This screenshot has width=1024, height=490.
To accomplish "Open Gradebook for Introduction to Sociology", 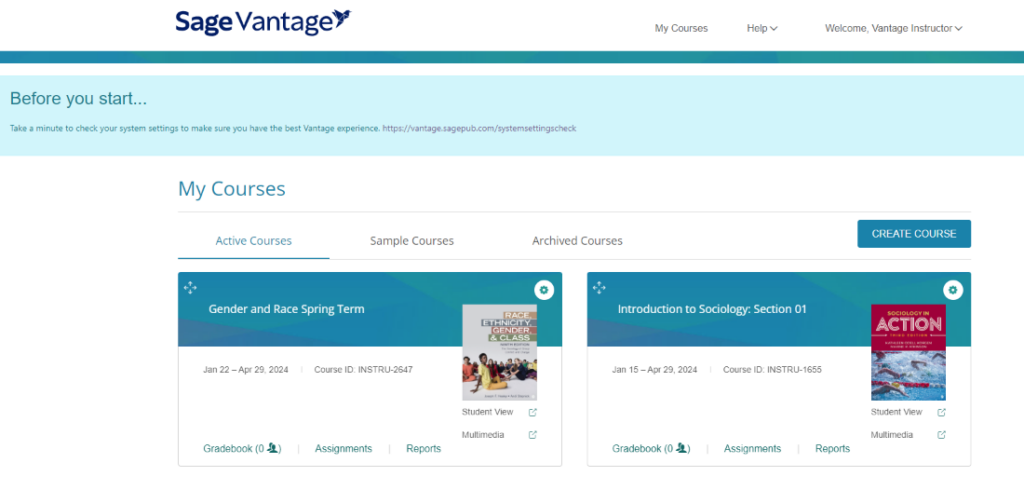I will [x=651, y=449].
